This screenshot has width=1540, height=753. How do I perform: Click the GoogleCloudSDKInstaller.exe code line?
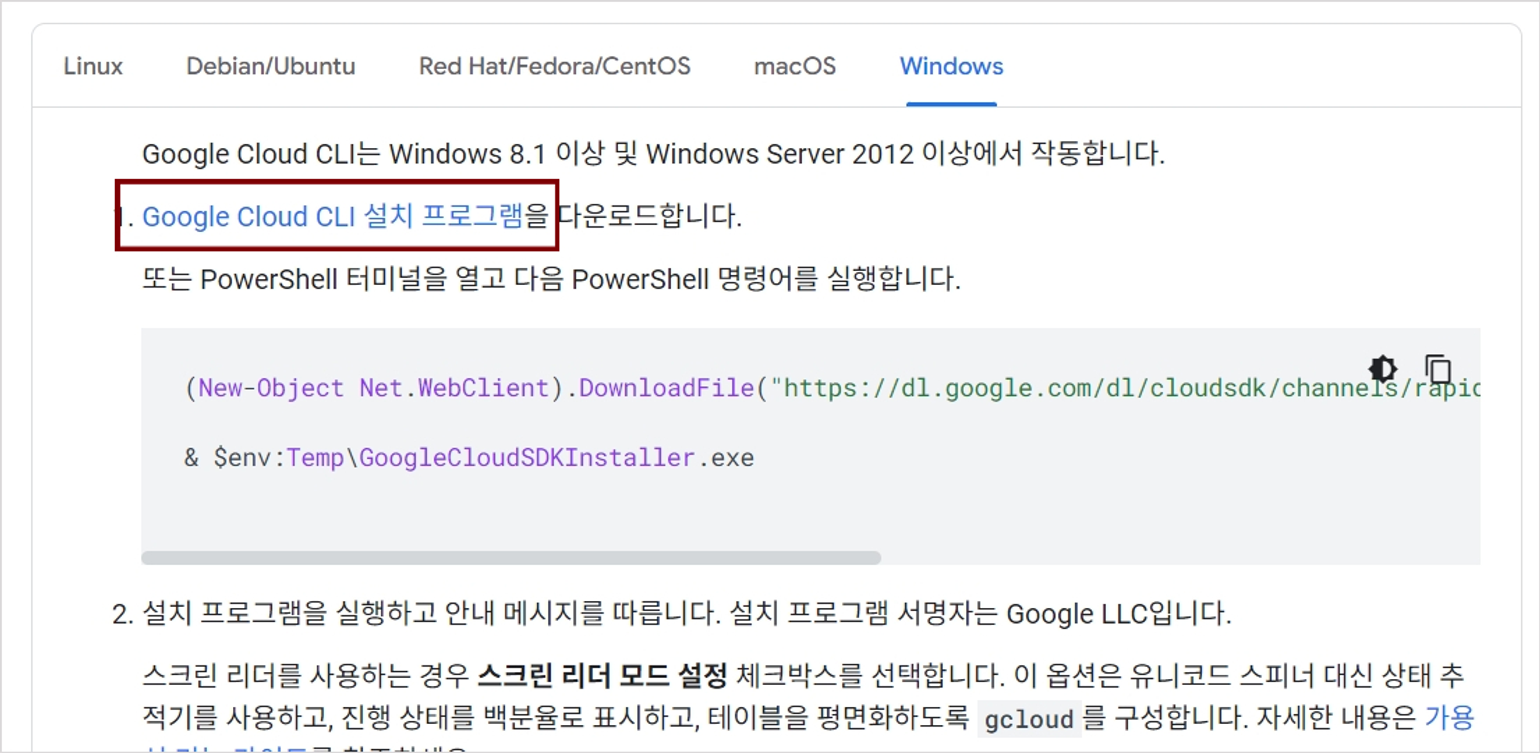click(469, 458)
